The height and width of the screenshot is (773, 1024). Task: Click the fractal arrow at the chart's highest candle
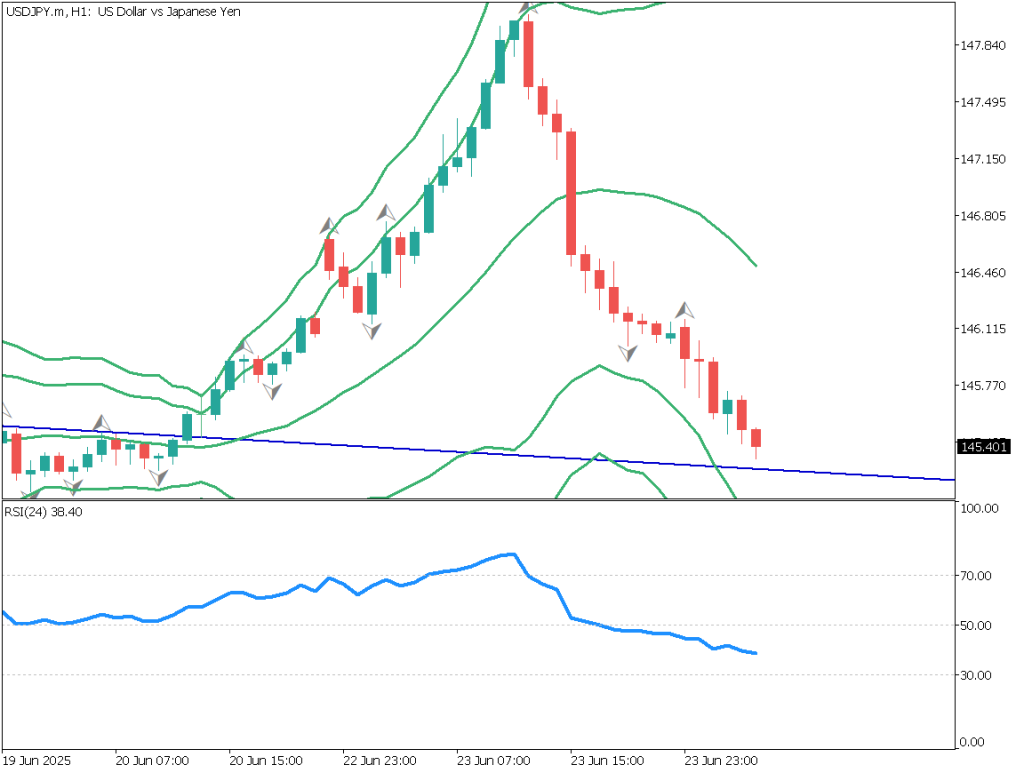(527, 9)
